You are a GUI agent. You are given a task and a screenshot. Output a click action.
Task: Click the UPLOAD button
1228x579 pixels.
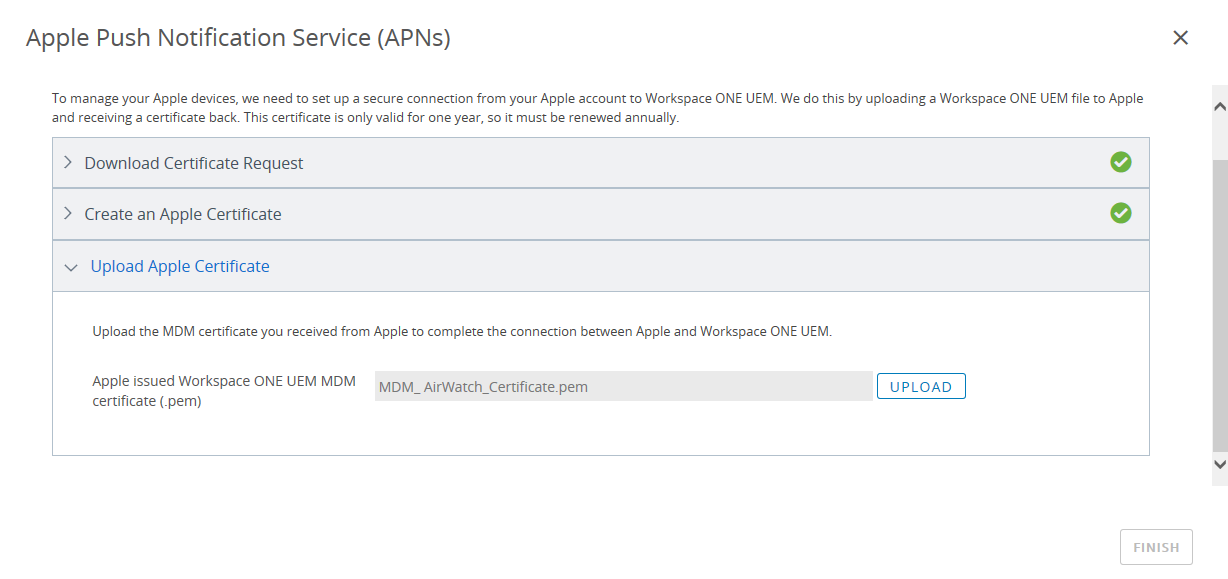921,386
